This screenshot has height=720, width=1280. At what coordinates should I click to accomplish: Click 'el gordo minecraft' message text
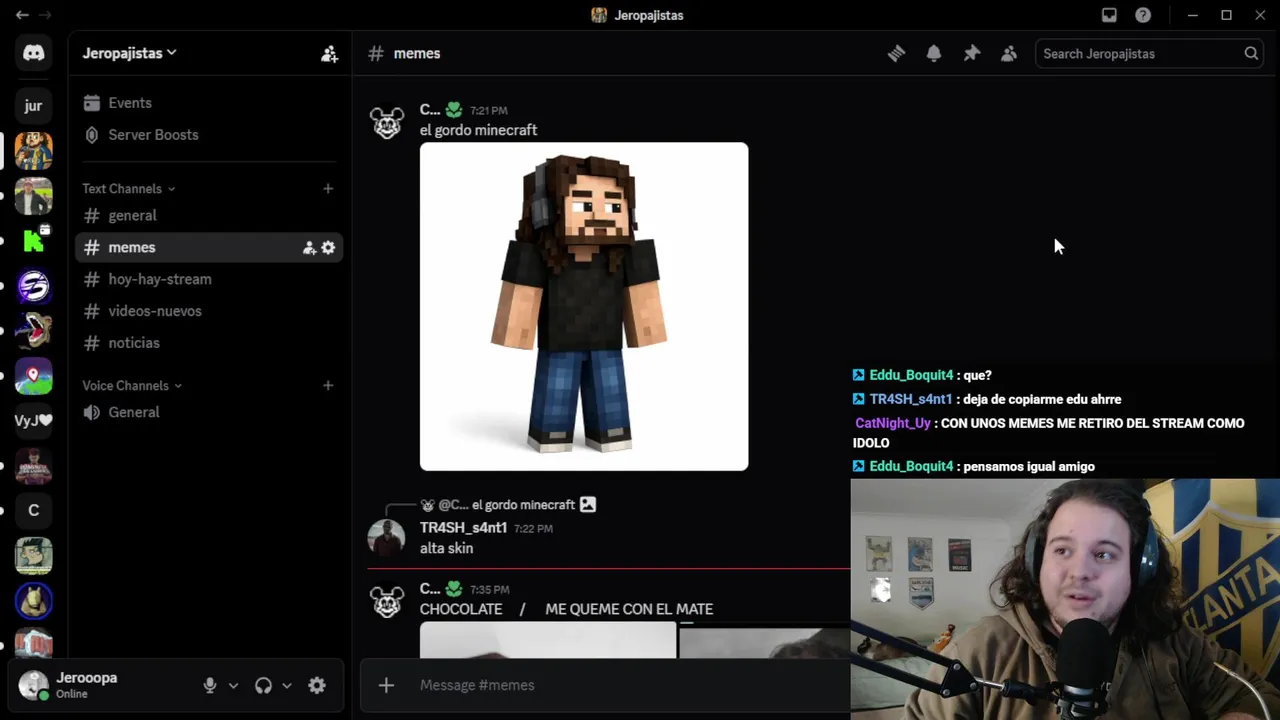click(478, 130)
